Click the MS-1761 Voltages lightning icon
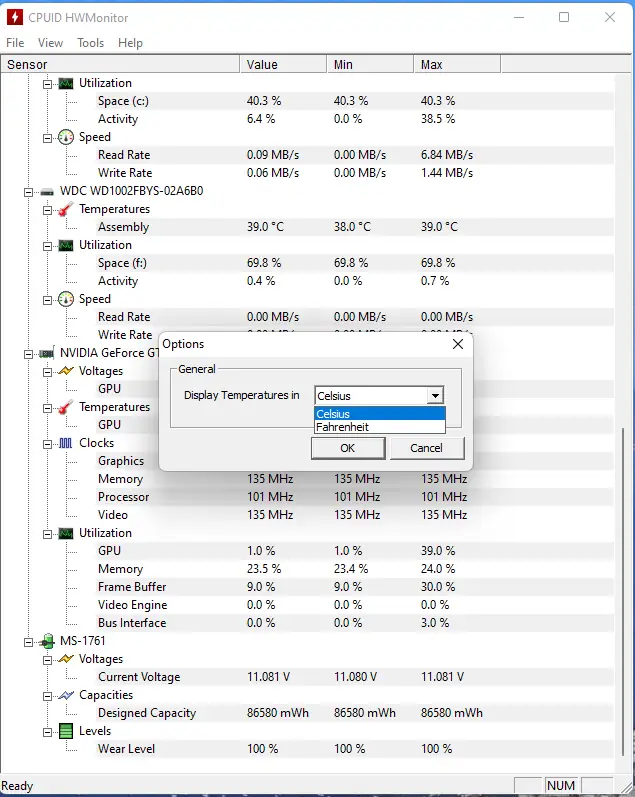Screen dimensions: 635x797 click(66, 659)
